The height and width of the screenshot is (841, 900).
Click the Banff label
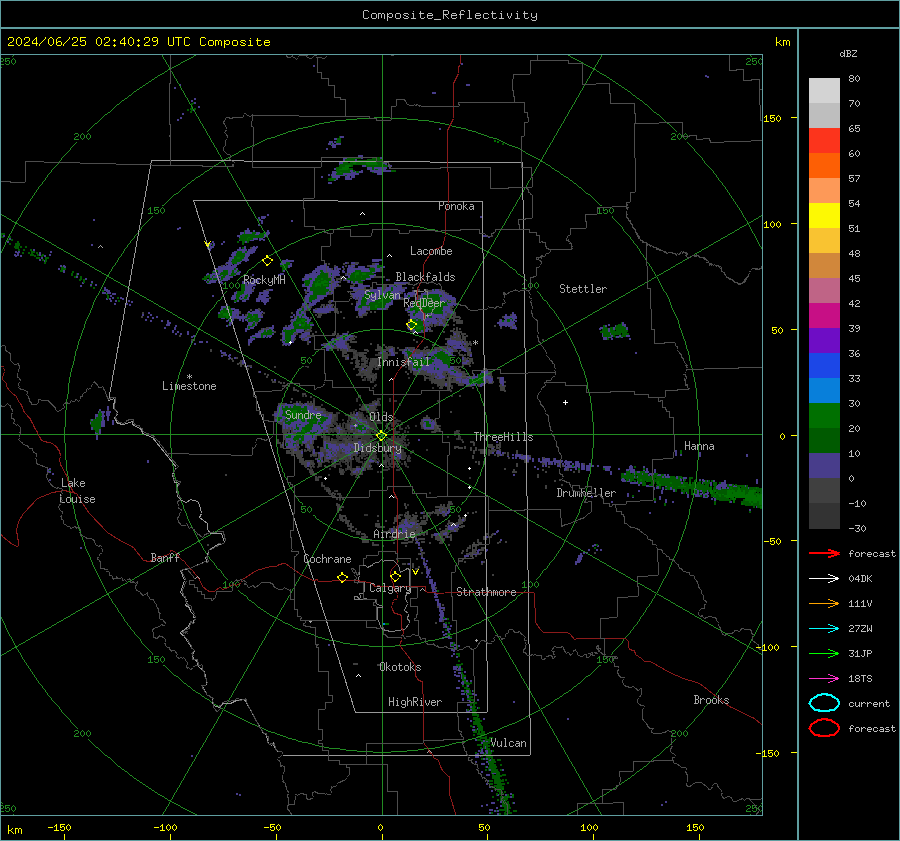coord(165,557)
